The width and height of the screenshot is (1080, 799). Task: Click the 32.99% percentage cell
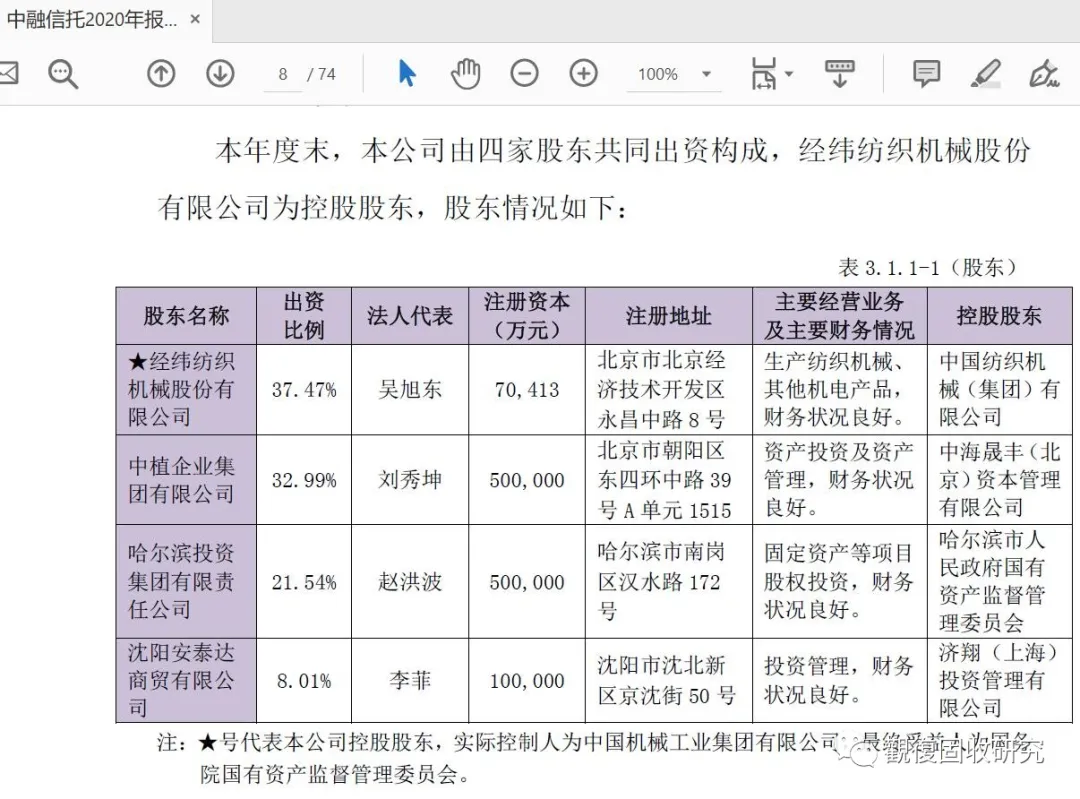pyautogui.click(x=304, y=479)
